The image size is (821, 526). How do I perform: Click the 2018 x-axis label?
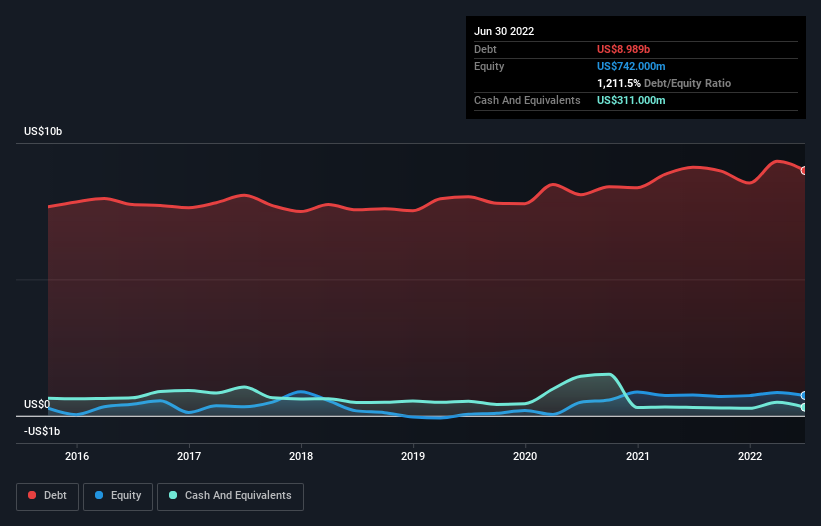point(301,456)
